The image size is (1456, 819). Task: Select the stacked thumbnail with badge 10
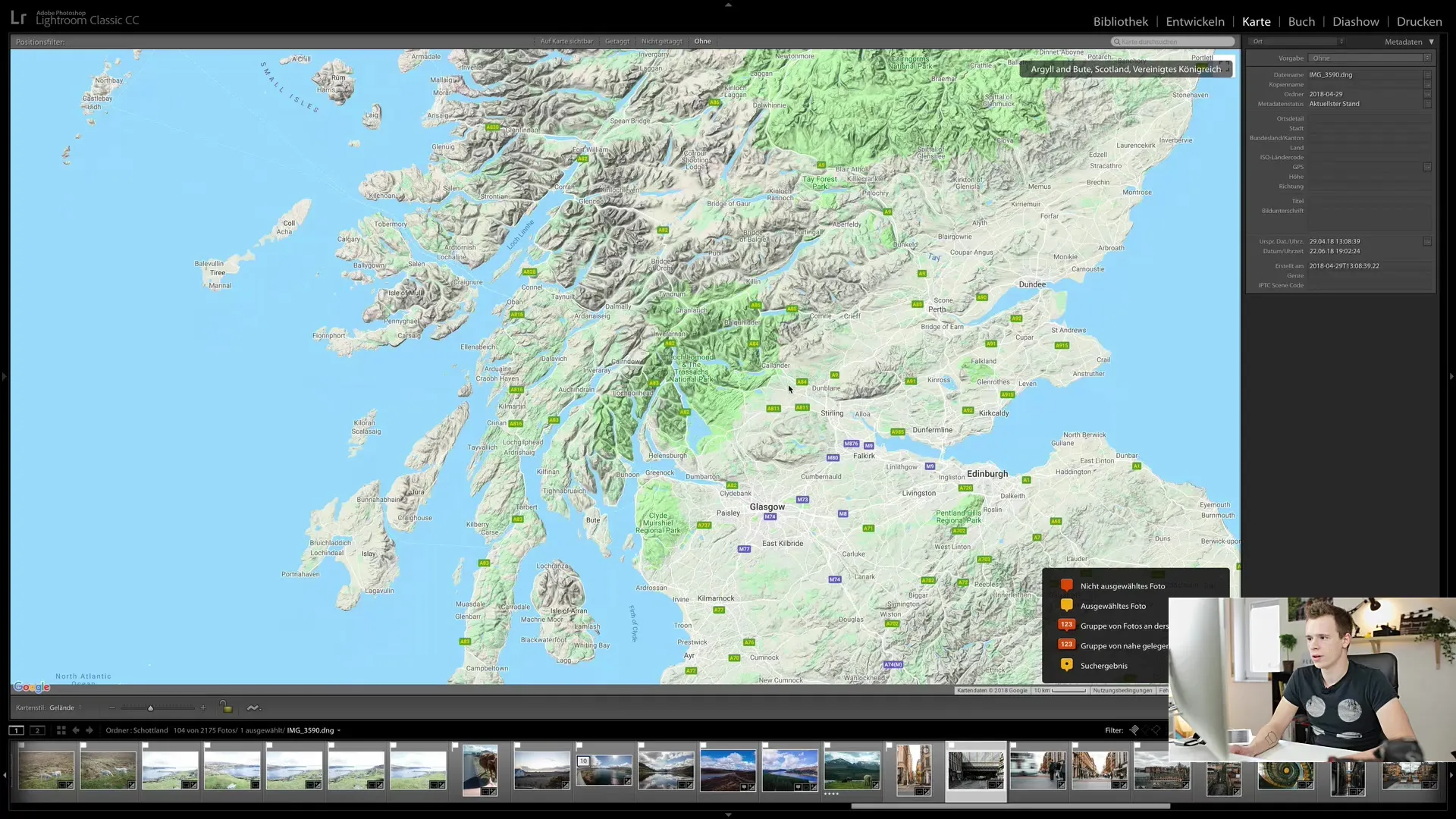coord(604,770)
